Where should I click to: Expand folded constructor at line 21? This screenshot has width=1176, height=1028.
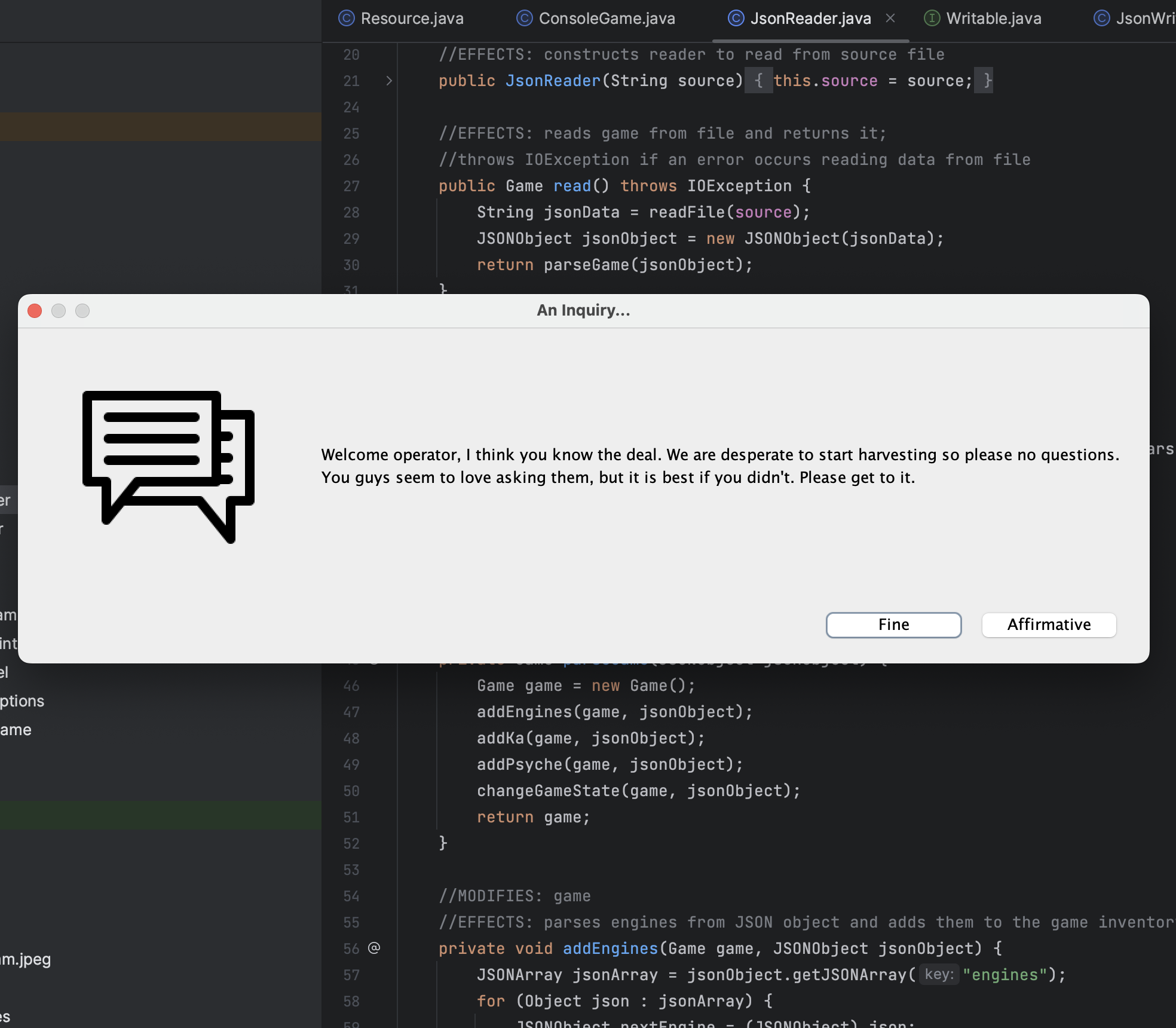[389, 81]
